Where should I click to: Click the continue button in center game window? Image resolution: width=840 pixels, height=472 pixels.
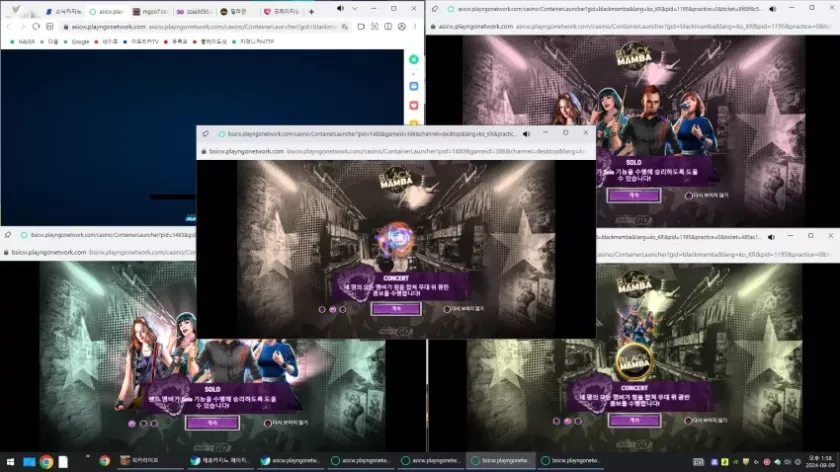[395, 309]
